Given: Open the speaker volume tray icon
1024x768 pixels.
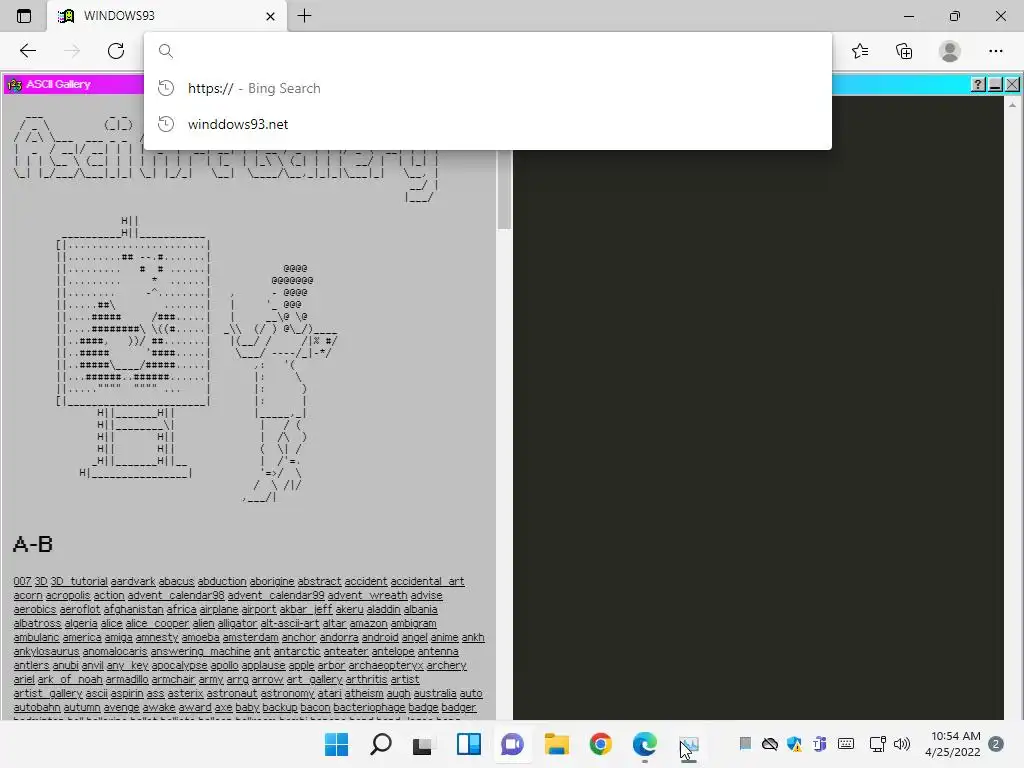Looking at the screenshot, I should (902, 744).
